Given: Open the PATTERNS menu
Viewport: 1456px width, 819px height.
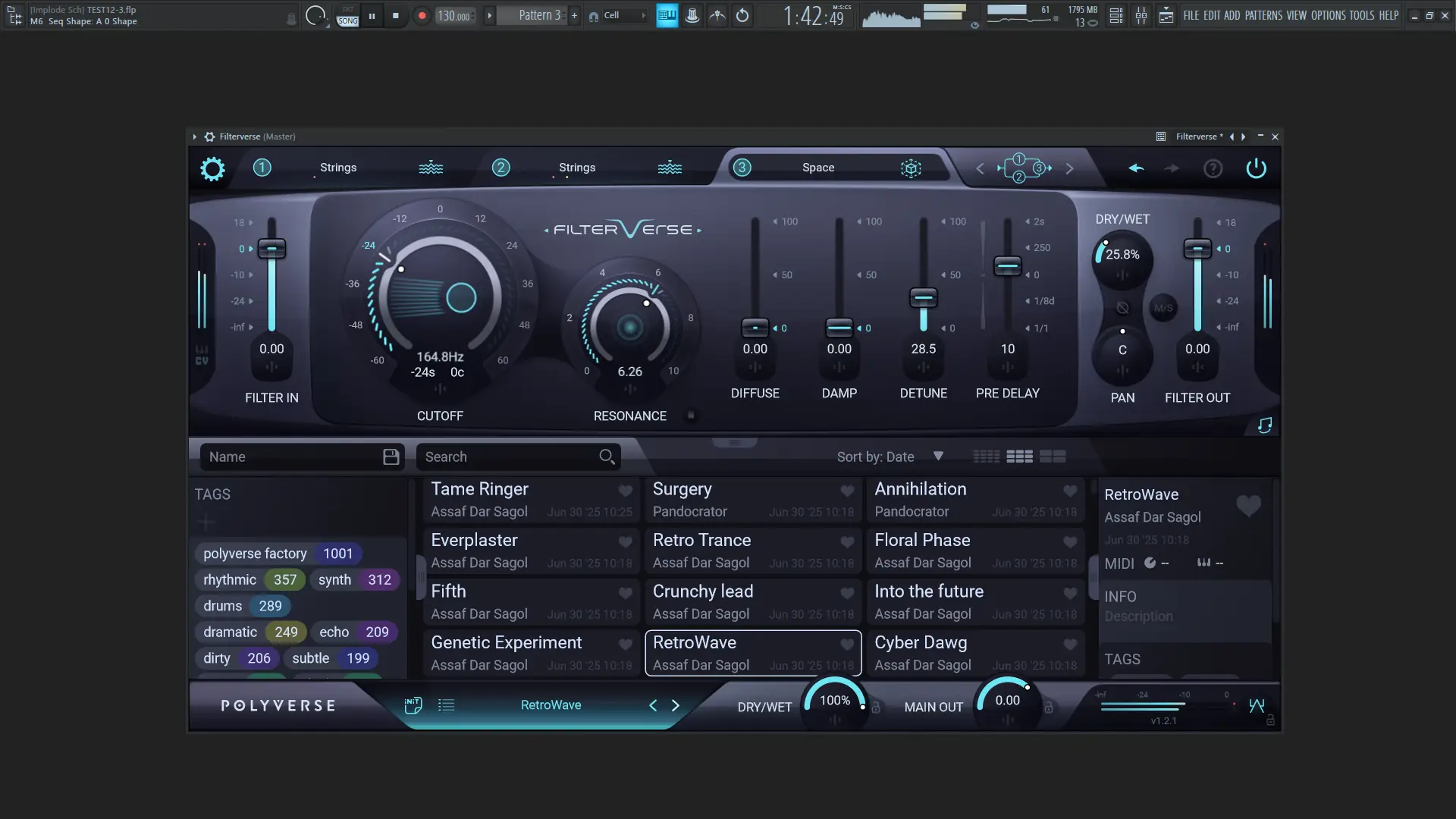Looking at the screenshot, I should tap(1263, 15).
